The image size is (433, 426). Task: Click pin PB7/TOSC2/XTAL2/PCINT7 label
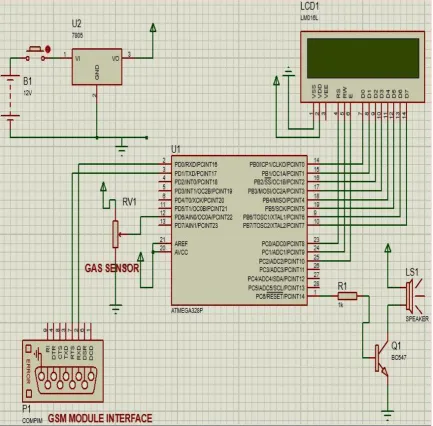click(274, 226)
